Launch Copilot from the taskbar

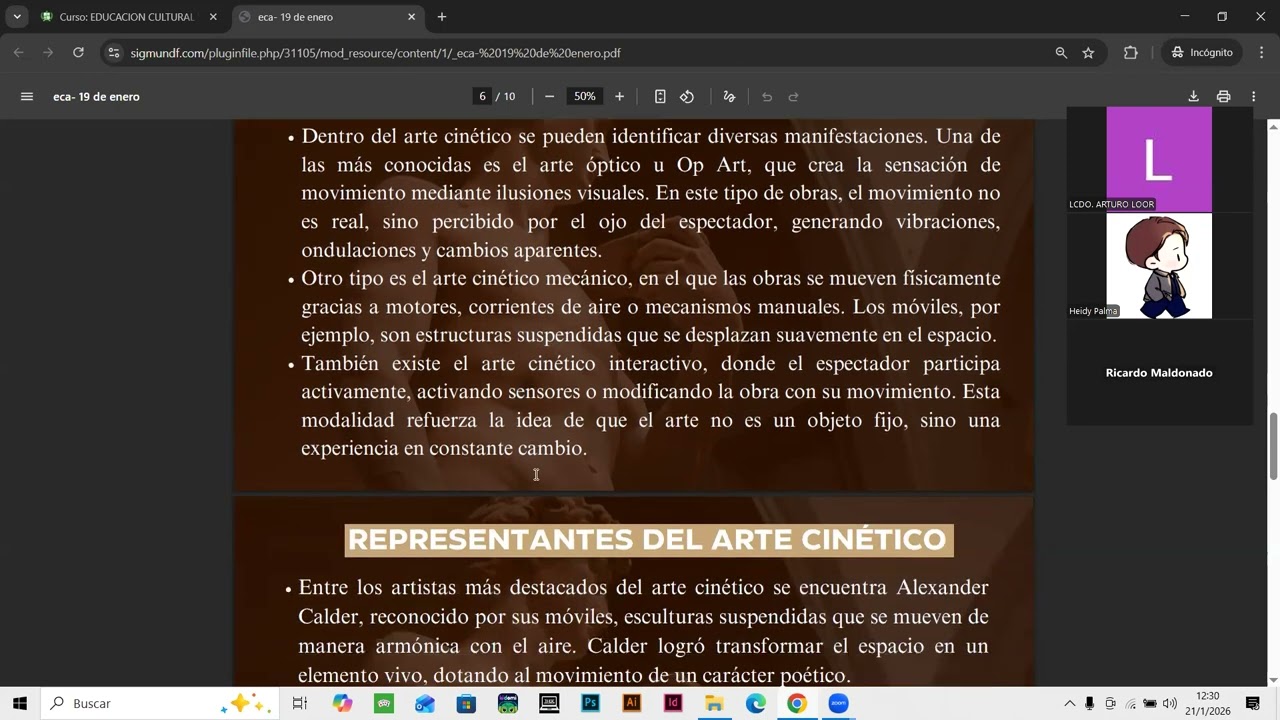(343, 703)
